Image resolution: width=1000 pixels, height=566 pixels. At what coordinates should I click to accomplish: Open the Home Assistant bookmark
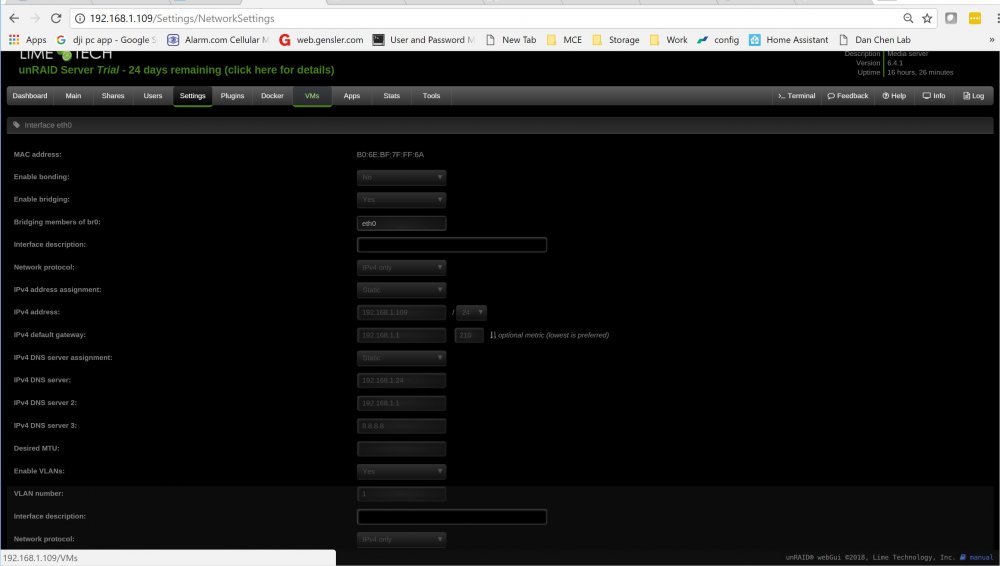[789, 40]
